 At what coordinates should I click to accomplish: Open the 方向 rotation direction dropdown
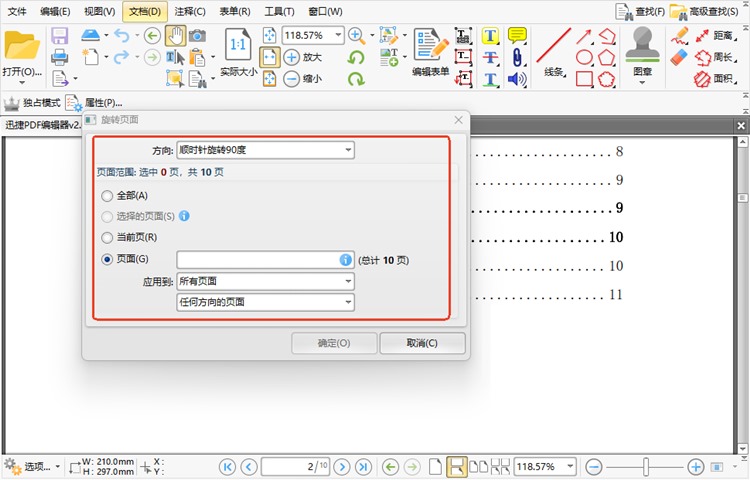click(x=265, y=150)
